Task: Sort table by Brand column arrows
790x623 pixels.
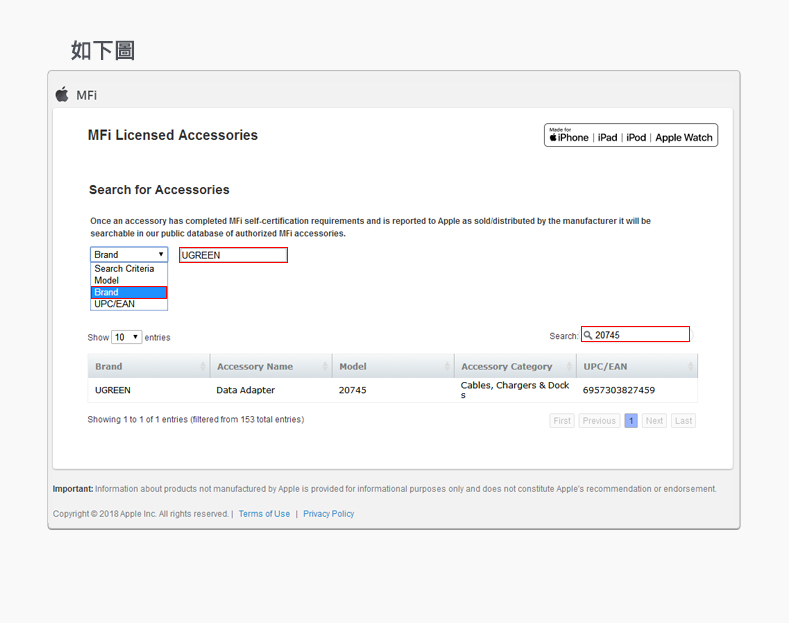Action: pos(203,367)
